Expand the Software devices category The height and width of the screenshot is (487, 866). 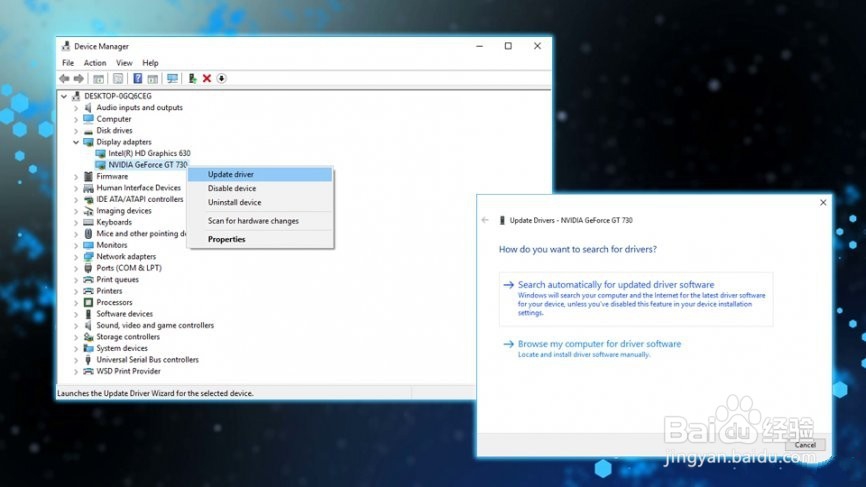pos(76,314)
